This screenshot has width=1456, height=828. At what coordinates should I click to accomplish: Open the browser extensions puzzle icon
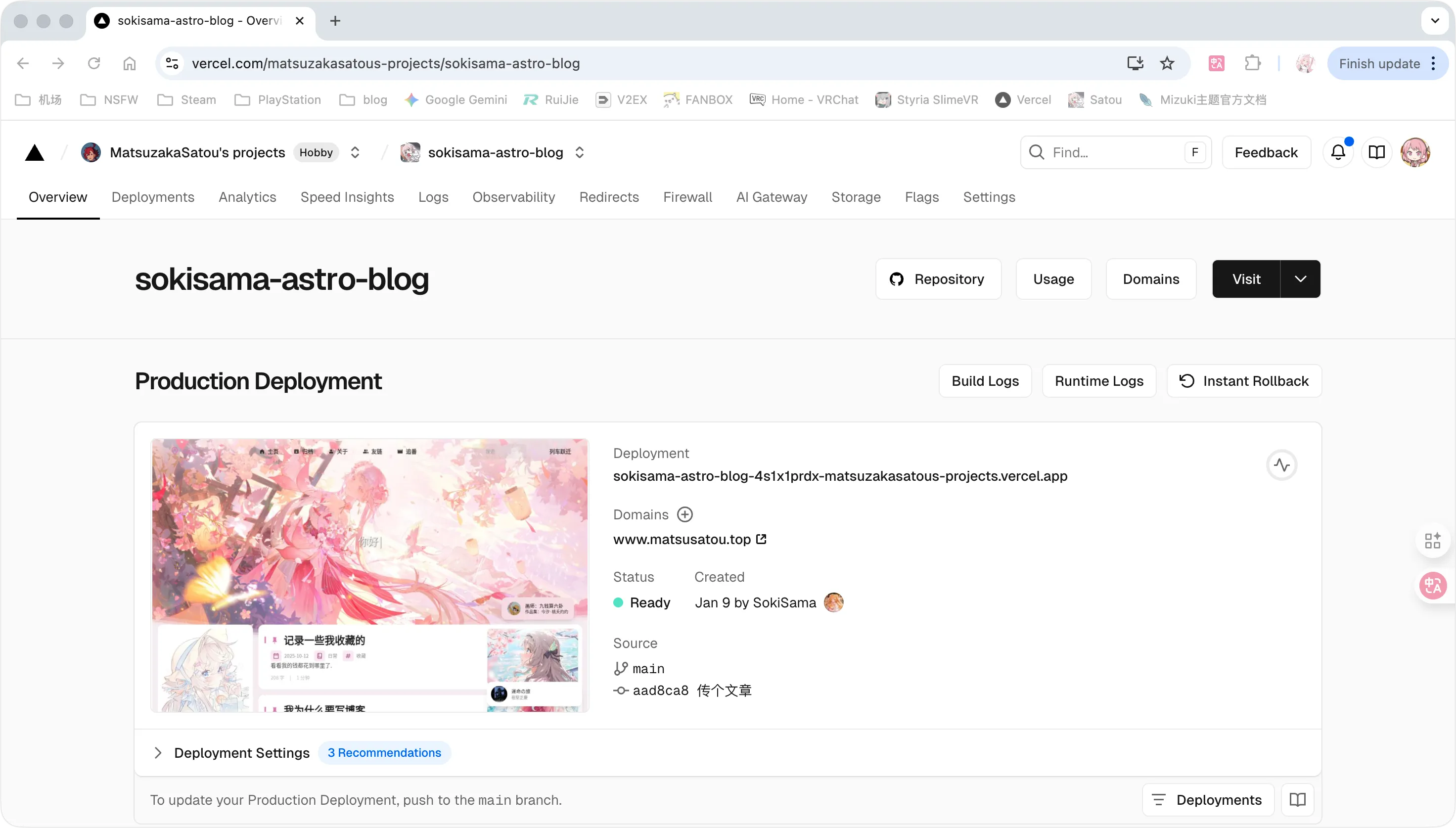tap(1252, 64)
